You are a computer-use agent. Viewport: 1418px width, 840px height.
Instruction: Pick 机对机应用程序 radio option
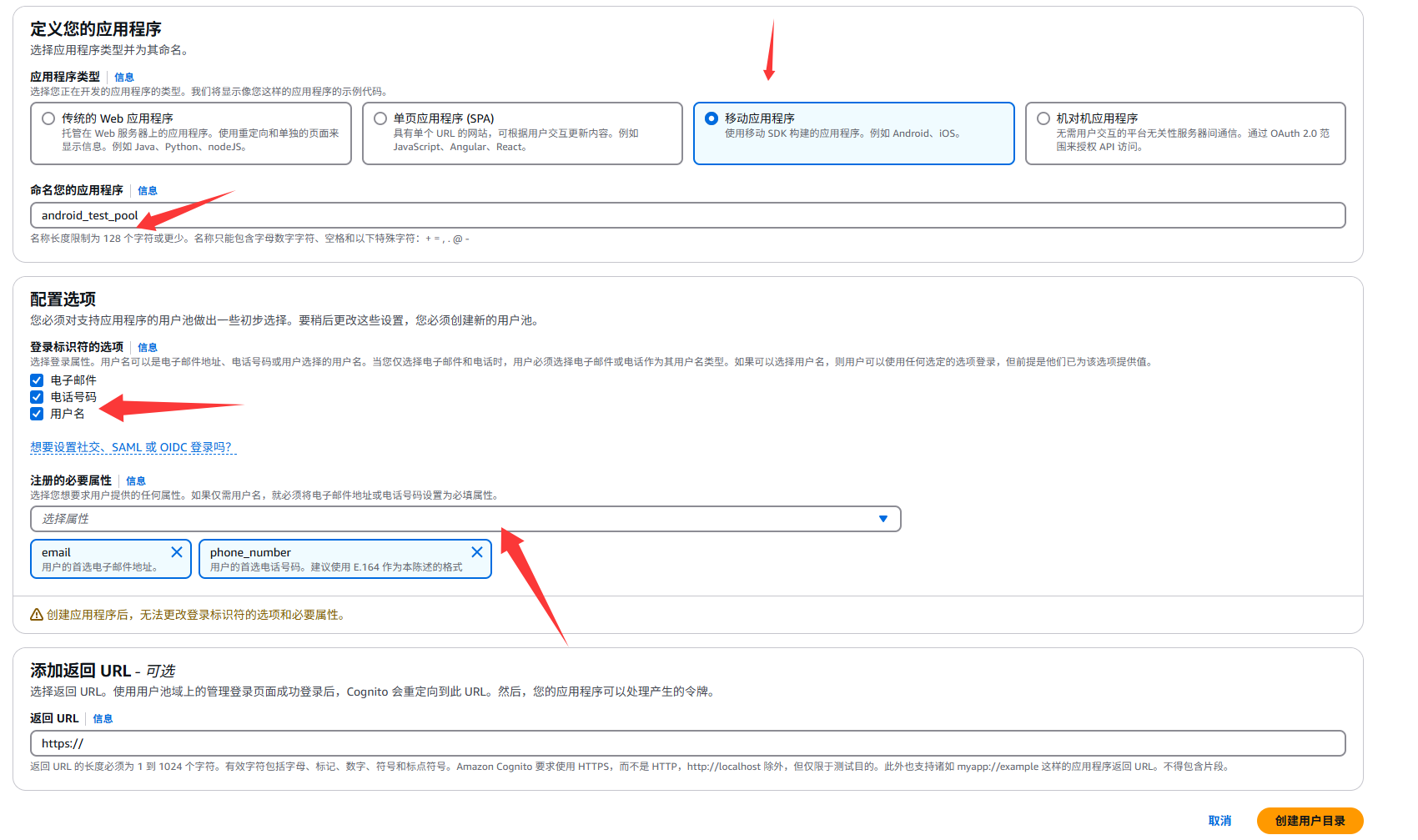pyautogui.click(x=1043, y=118)
